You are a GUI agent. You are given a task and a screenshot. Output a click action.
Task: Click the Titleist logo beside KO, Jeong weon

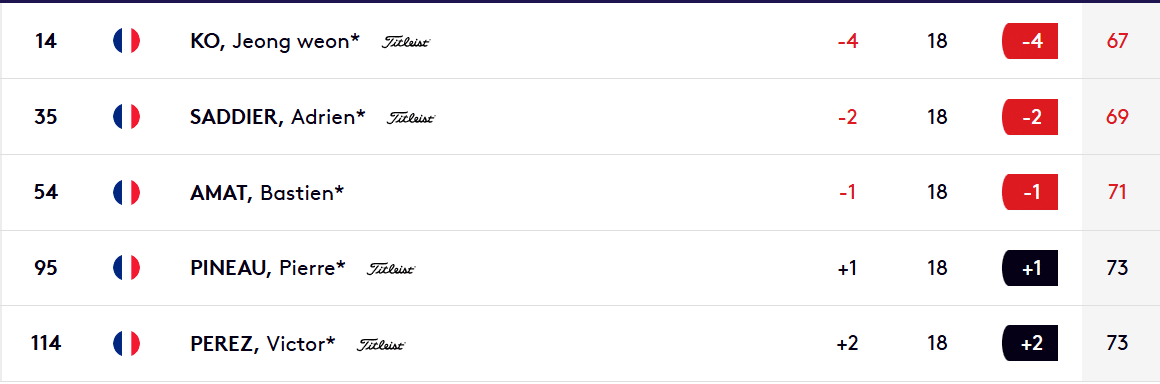click(406, 42)
